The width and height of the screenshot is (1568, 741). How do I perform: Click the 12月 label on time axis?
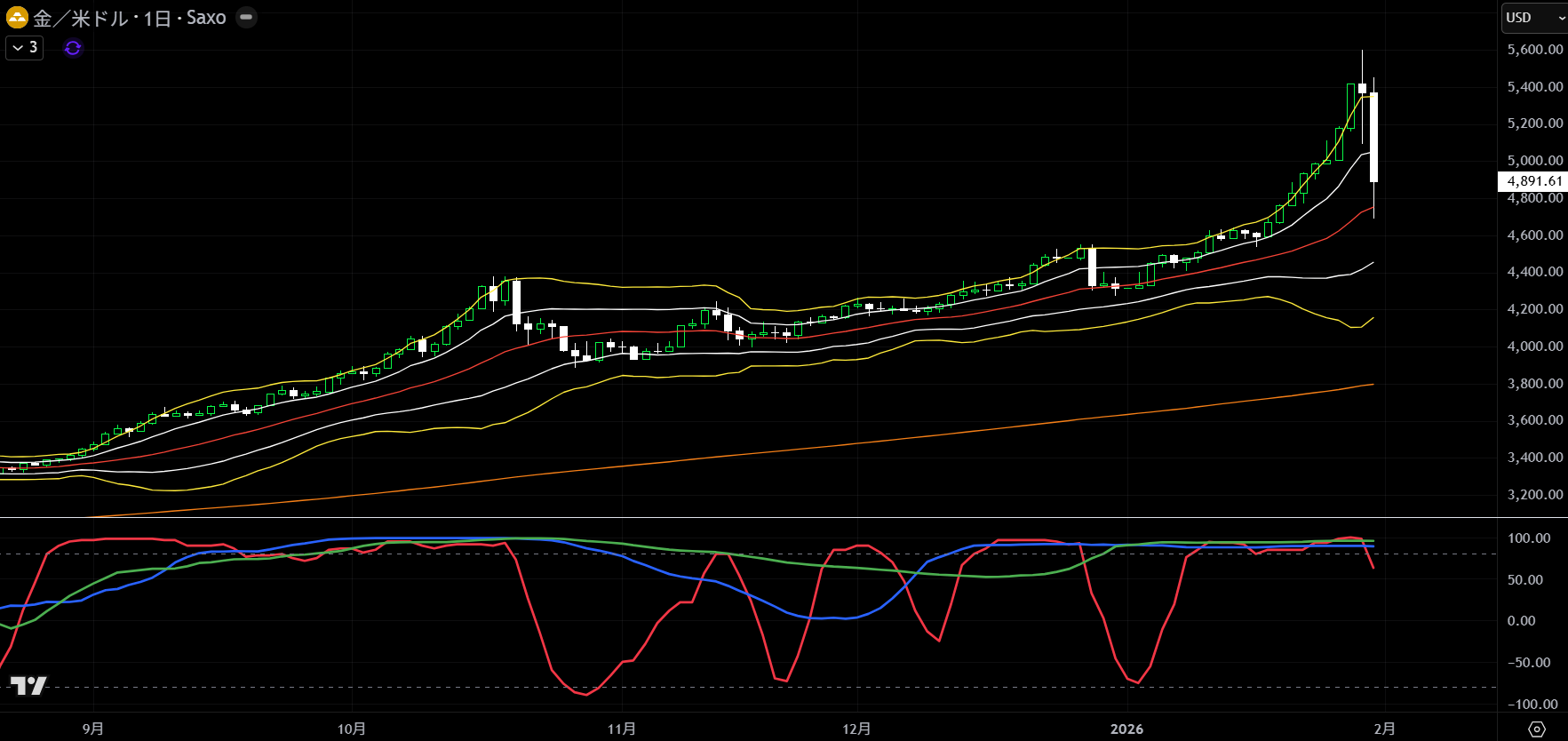(856, 729)
